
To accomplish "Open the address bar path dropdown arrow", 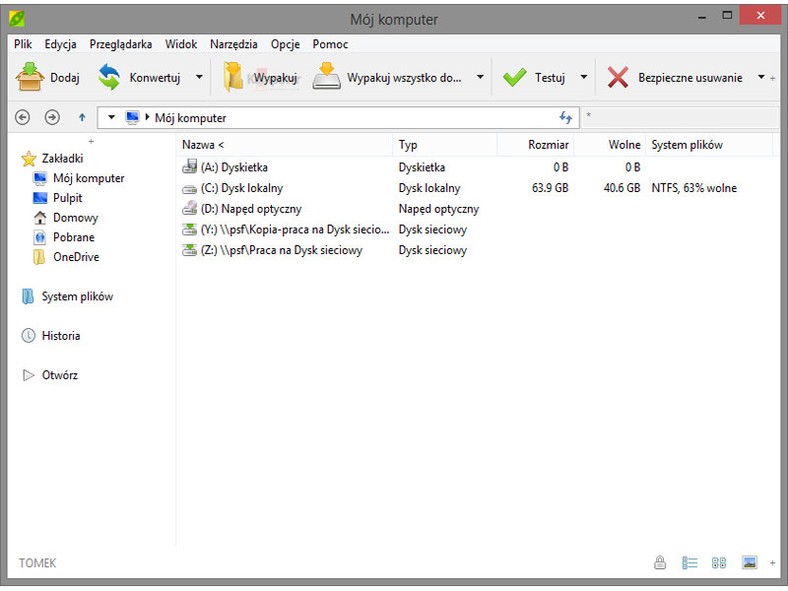I will 111,118.
